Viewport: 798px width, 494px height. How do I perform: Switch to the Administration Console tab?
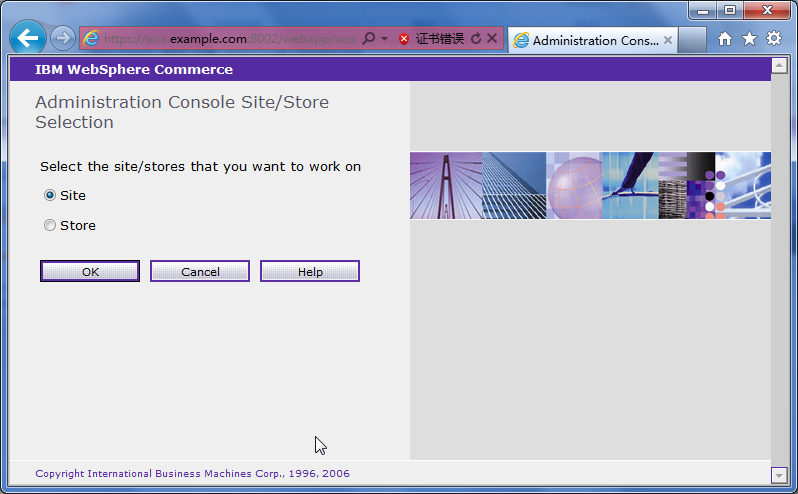coord(592,40)
